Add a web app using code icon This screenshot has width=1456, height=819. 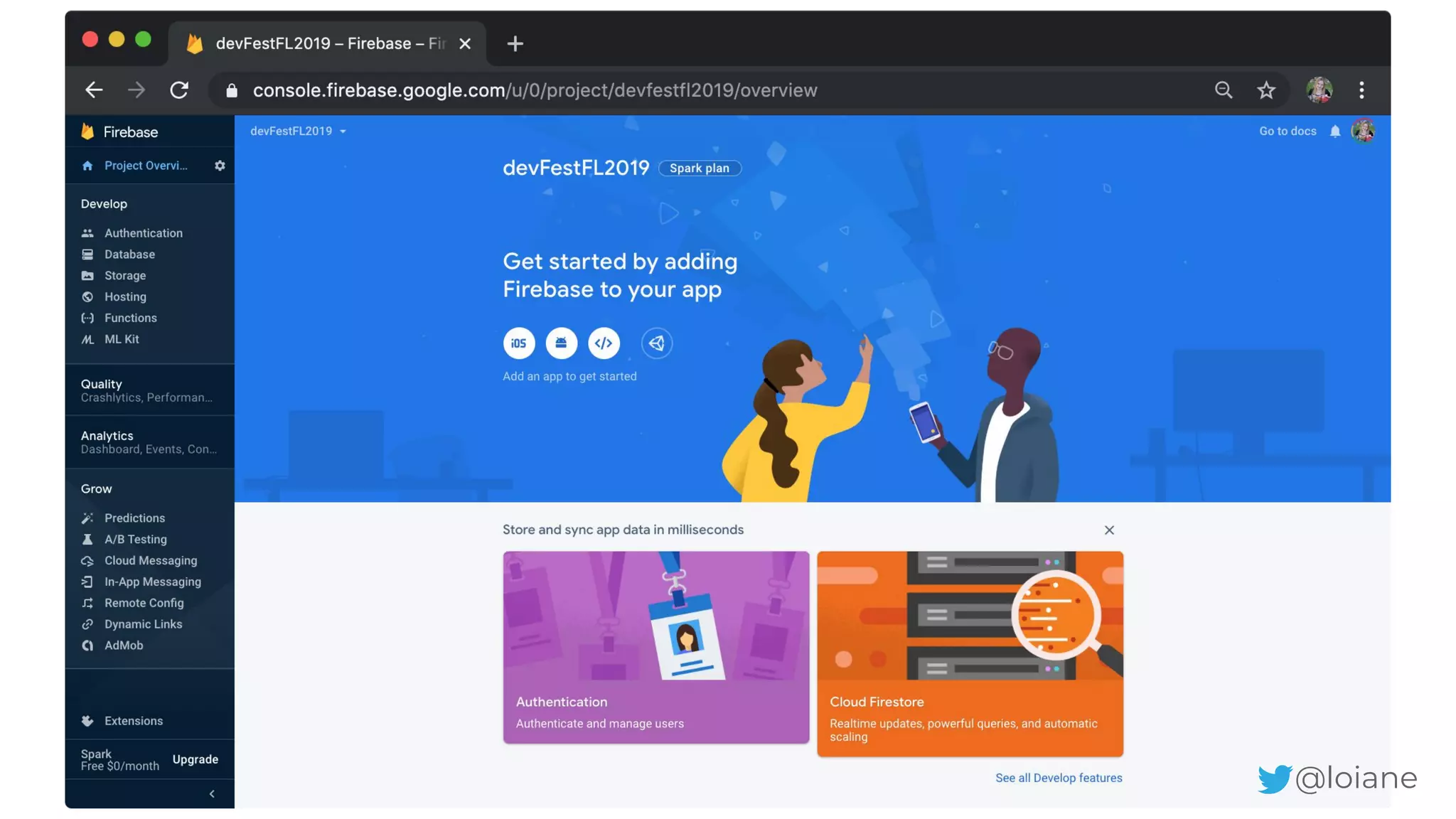(x=604, y=343)
